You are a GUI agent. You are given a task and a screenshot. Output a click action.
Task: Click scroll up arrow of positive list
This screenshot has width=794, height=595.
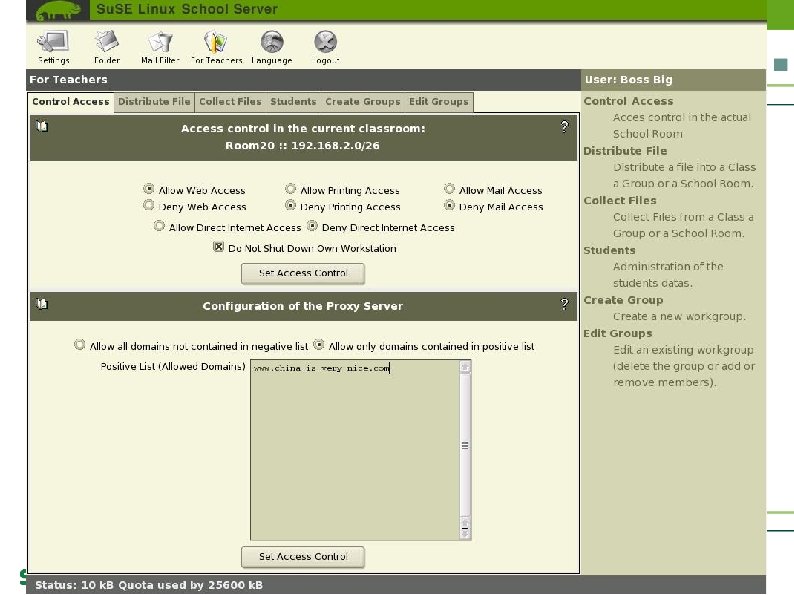[x=465, y=367]
